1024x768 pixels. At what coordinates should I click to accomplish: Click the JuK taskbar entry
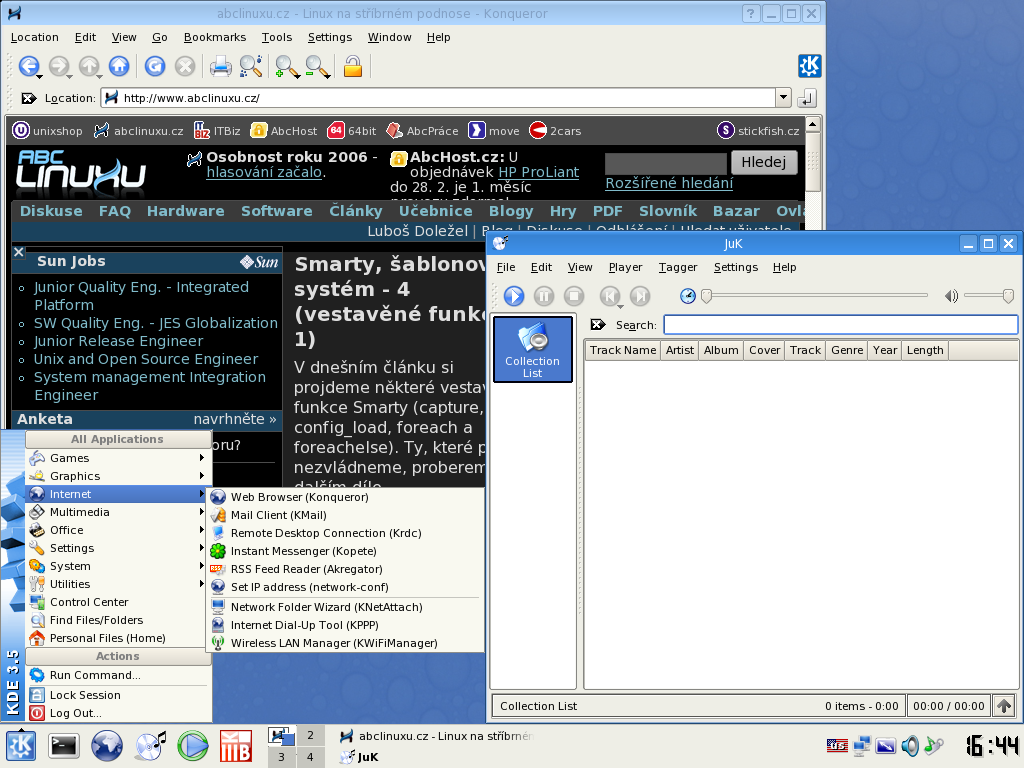(436, 757)
